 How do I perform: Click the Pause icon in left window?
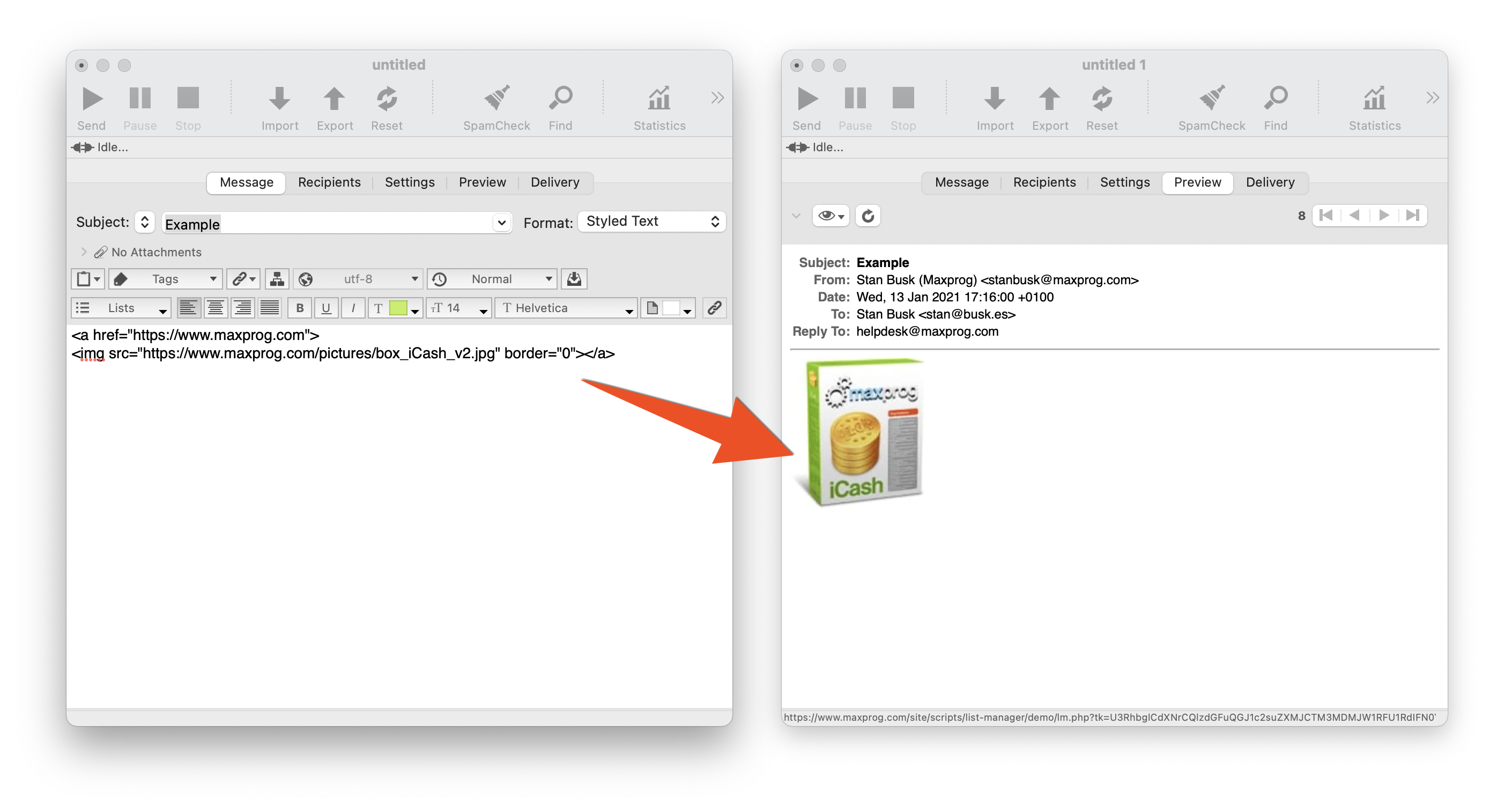(141, 98)
